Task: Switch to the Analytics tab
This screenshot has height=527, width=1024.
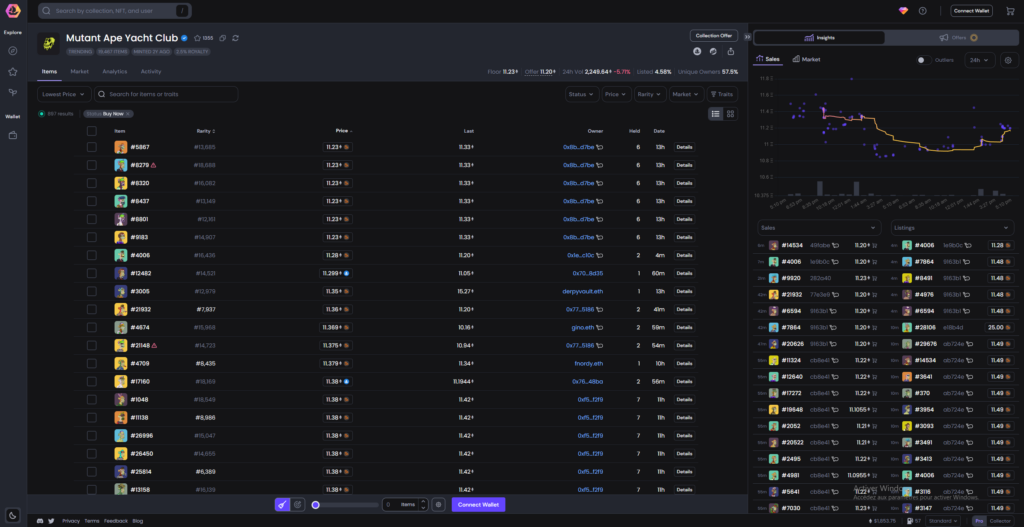Action: (x=115, y=71)
